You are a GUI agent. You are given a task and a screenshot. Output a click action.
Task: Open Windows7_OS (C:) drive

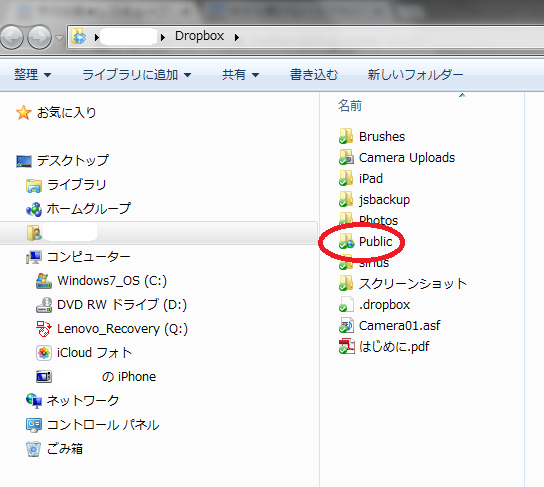tap(112, 281)
